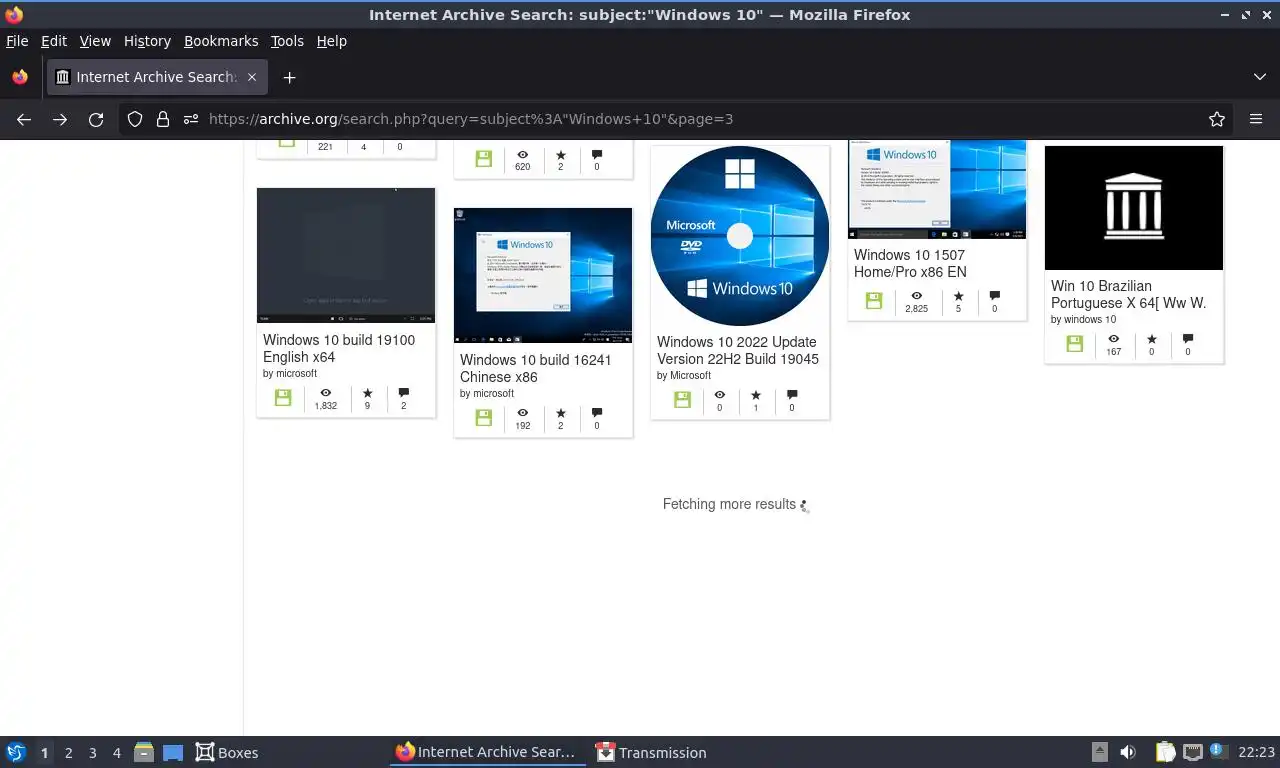
Task: Bookmark this page with the star
Action: pyautogui.click(x=1217, y=119)
